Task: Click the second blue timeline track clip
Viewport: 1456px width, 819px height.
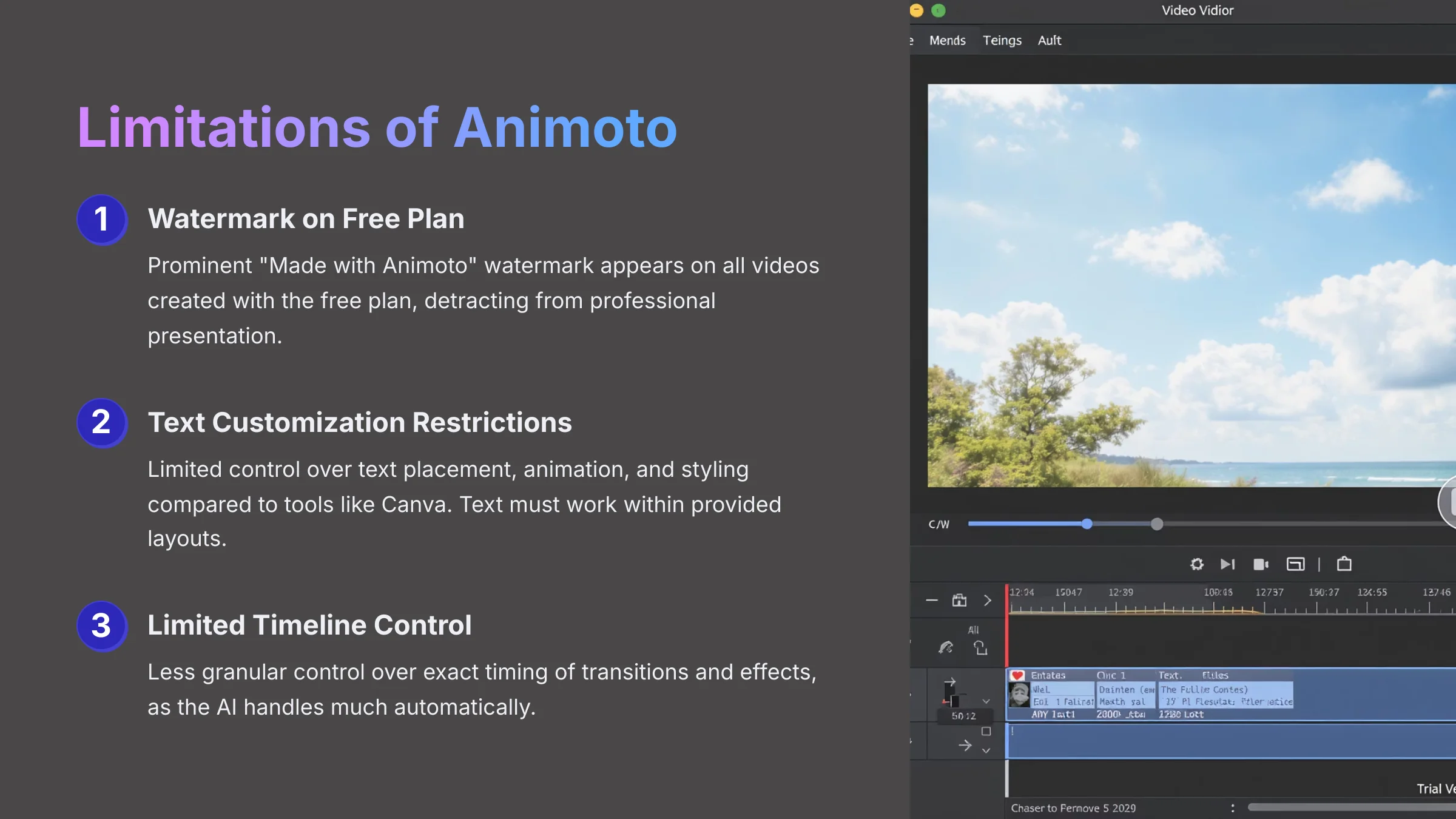Action: 1231,741
